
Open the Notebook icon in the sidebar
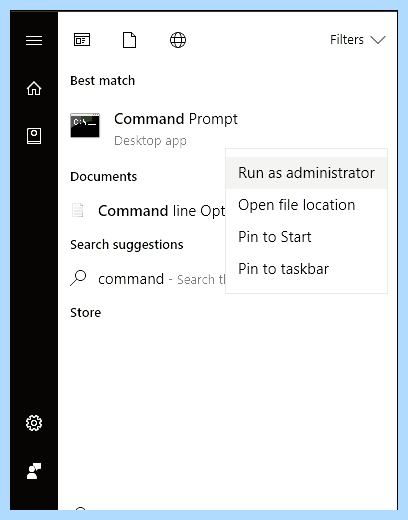(34, 136)
